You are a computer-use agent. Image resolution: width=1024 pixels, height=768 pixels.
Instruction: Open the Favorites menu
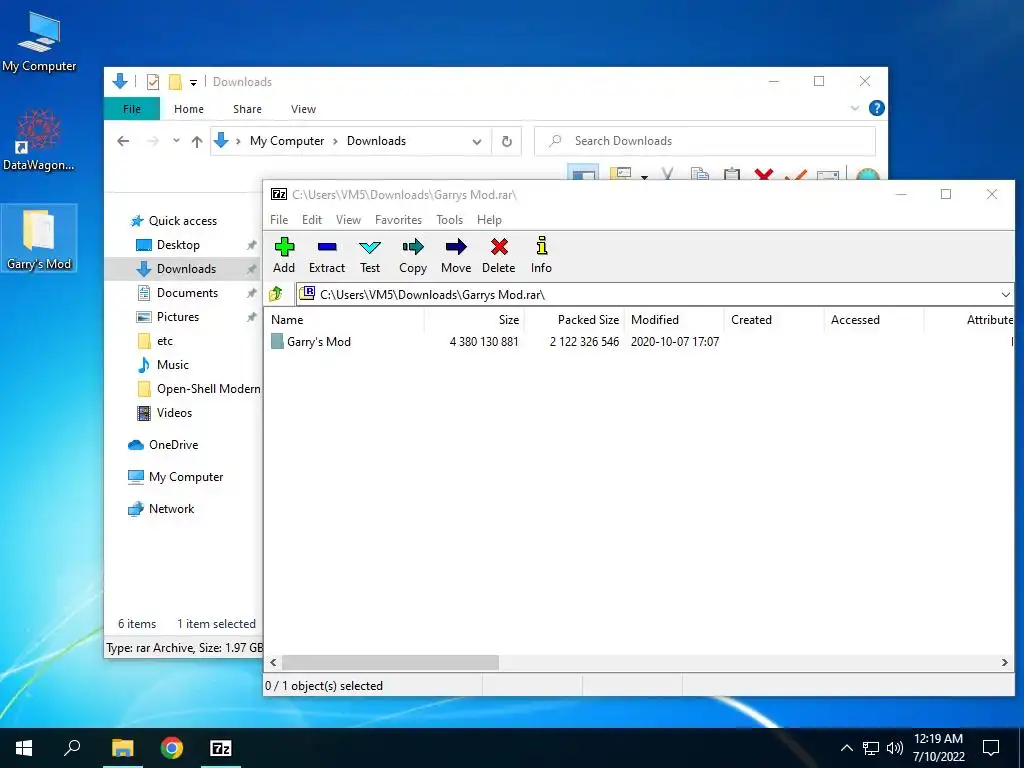click(398, 219)
